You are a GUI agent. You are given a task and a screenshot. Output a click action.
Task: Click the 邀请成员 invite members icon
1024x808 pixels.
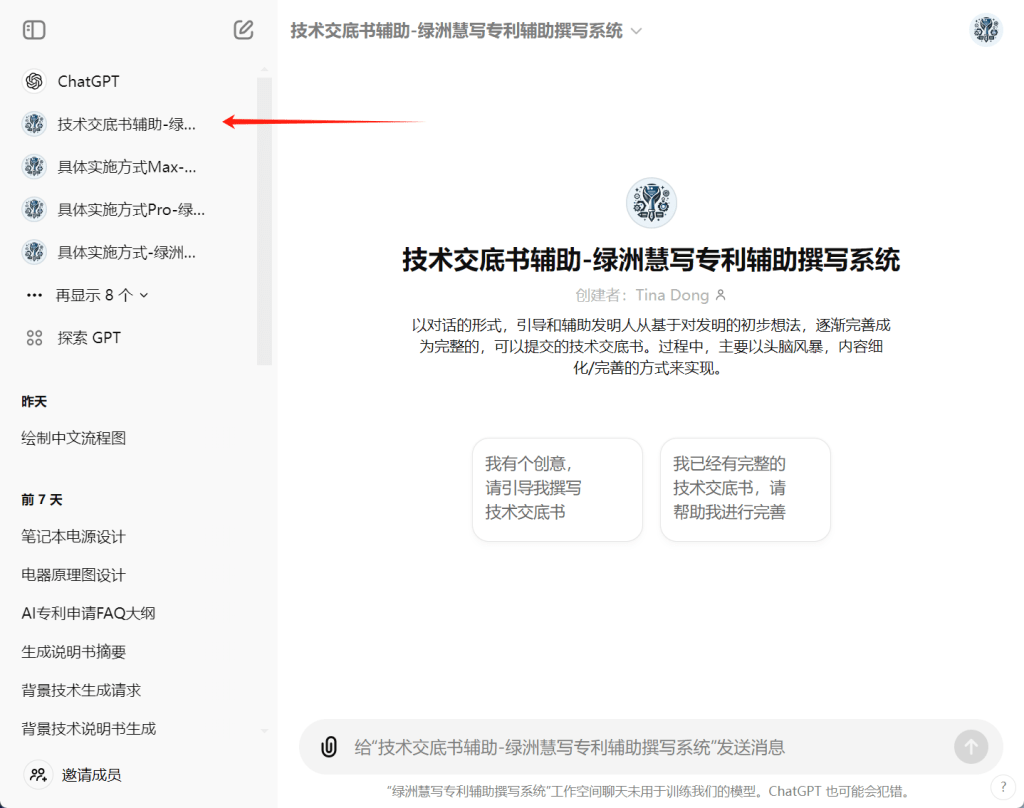(x=38, y=774)
